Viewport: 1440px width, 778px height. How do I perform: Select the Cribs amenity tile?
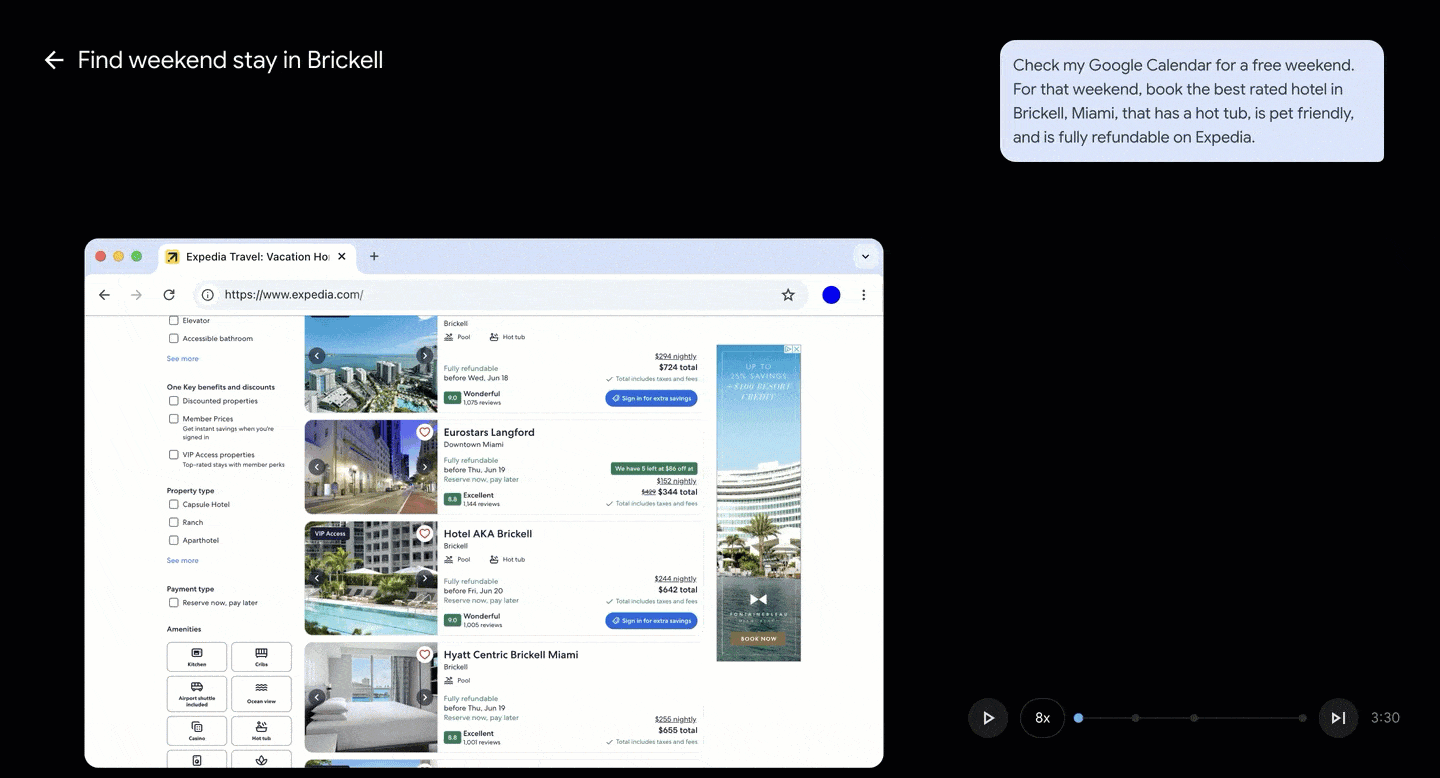[x=261, y=657]
